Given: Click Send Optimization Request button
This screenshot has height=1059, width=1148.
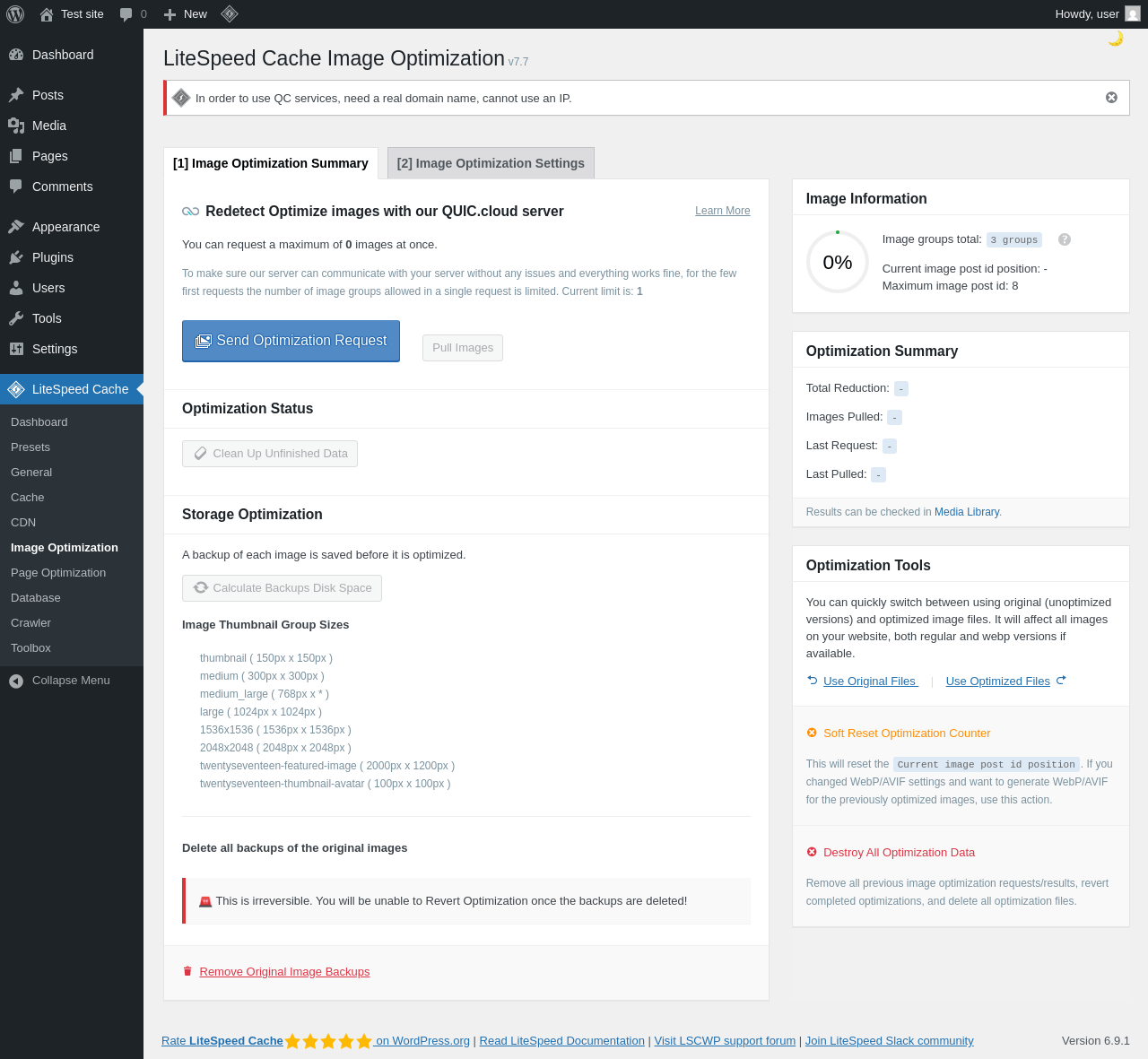Looking at the screenshot, I should pos(291,341).
